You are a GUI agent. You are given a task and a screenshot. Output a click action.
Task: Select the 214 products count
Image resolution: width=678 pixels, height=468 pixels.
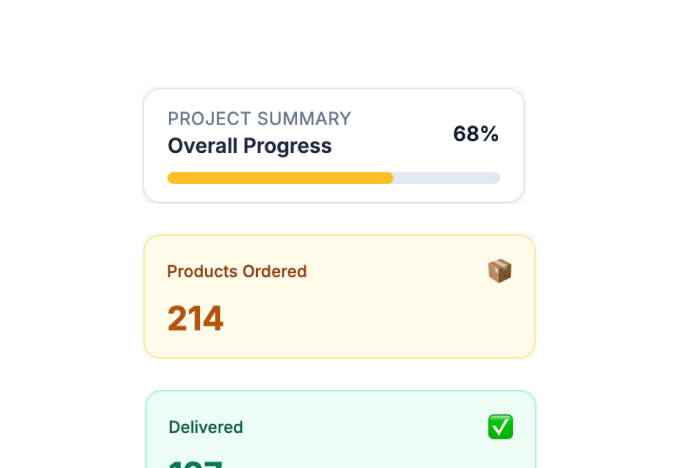click(x=195, y=318)
